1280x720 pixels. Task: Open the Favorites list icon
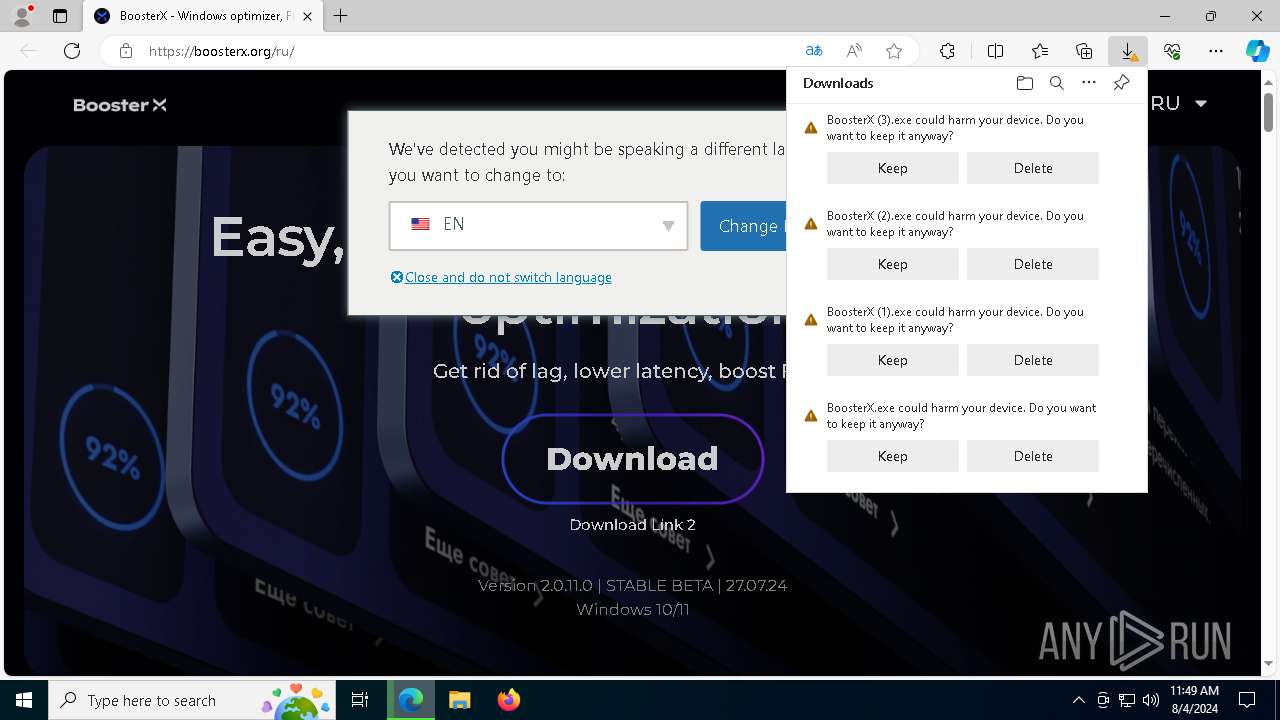[1040, 51]
